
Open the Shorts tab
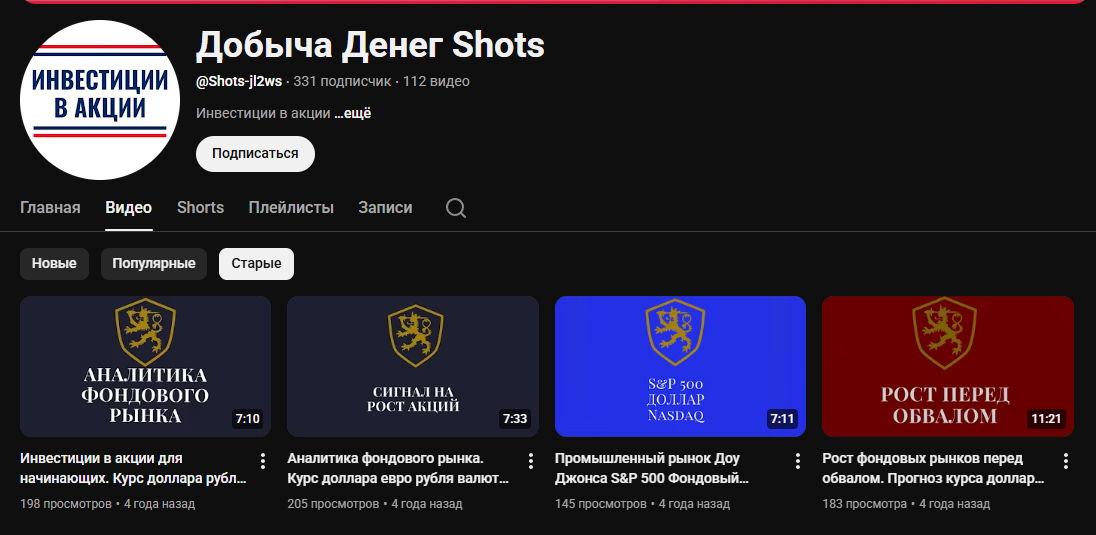click(x=201, y=208)
